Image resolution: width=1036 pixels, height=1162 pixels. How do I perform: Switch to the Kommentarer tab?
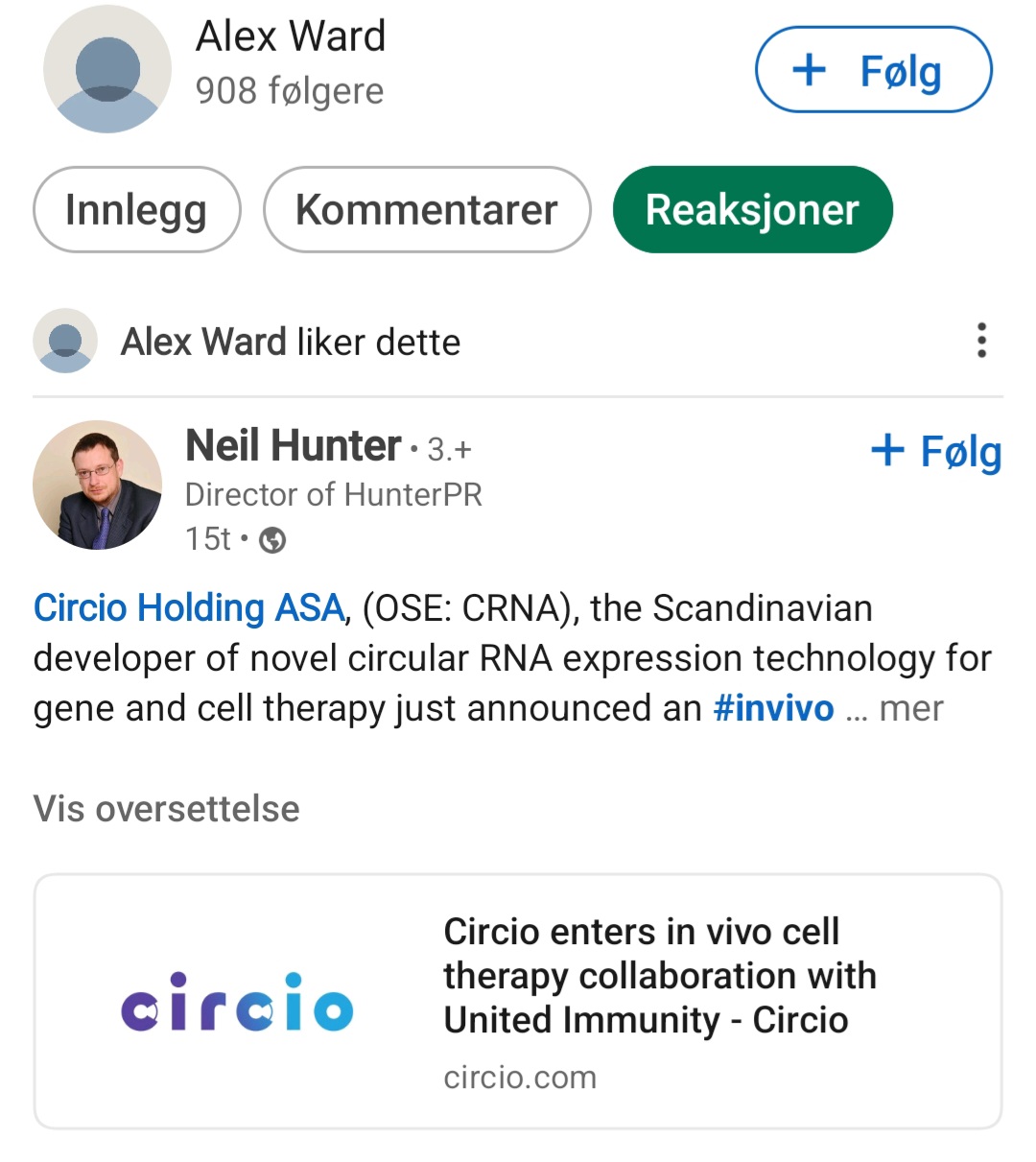426,210
